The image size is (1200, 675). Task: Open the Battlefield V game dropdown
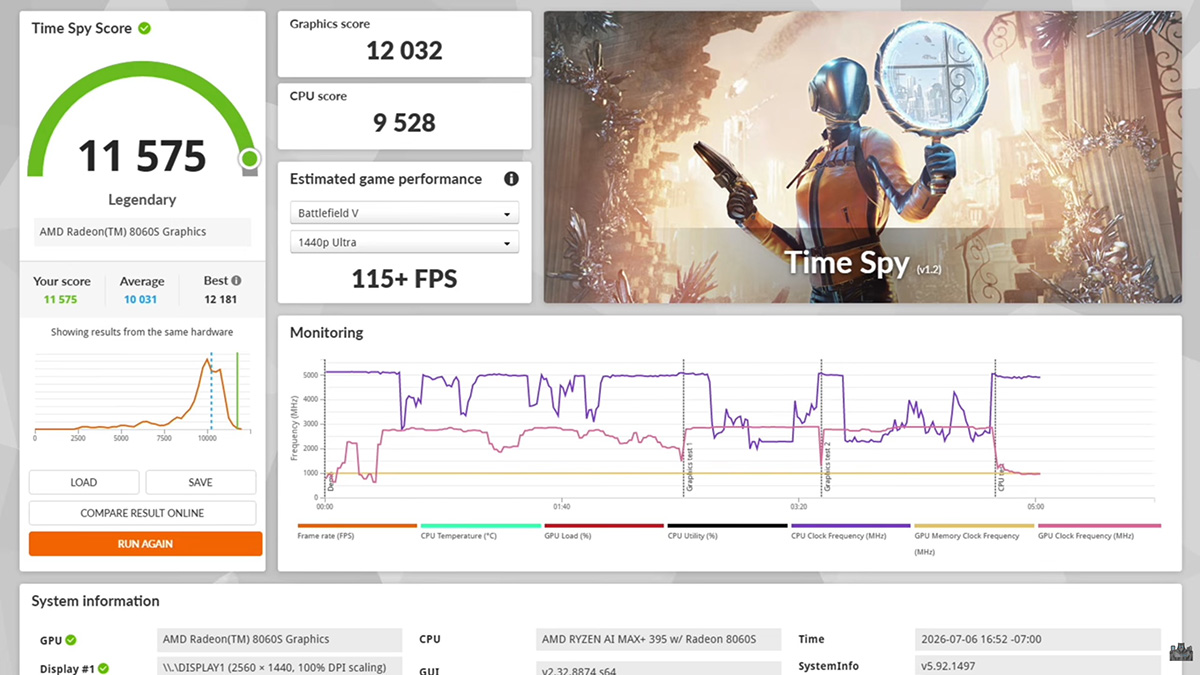404,213
